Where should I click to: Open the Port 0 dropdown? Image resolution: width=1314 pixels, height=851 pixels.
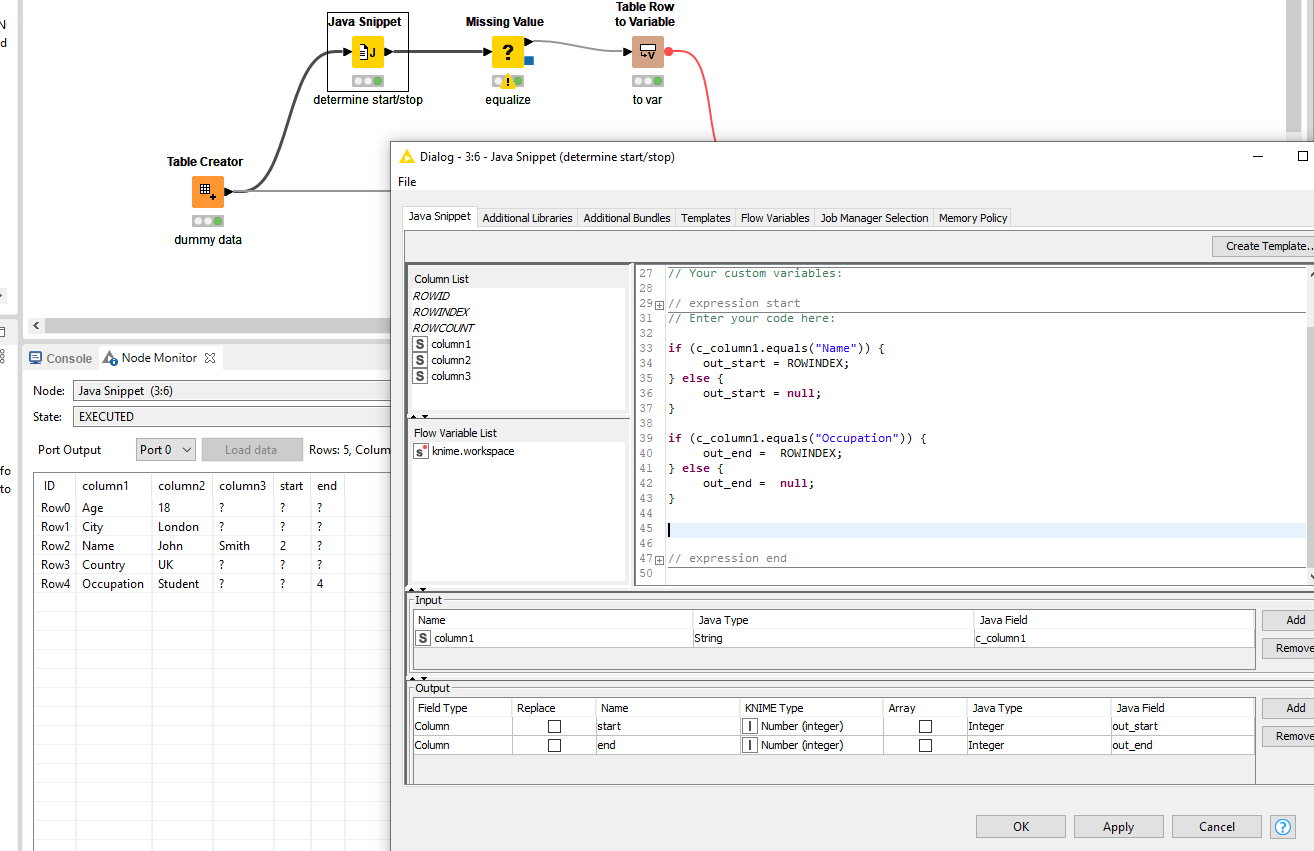[165, 449]
